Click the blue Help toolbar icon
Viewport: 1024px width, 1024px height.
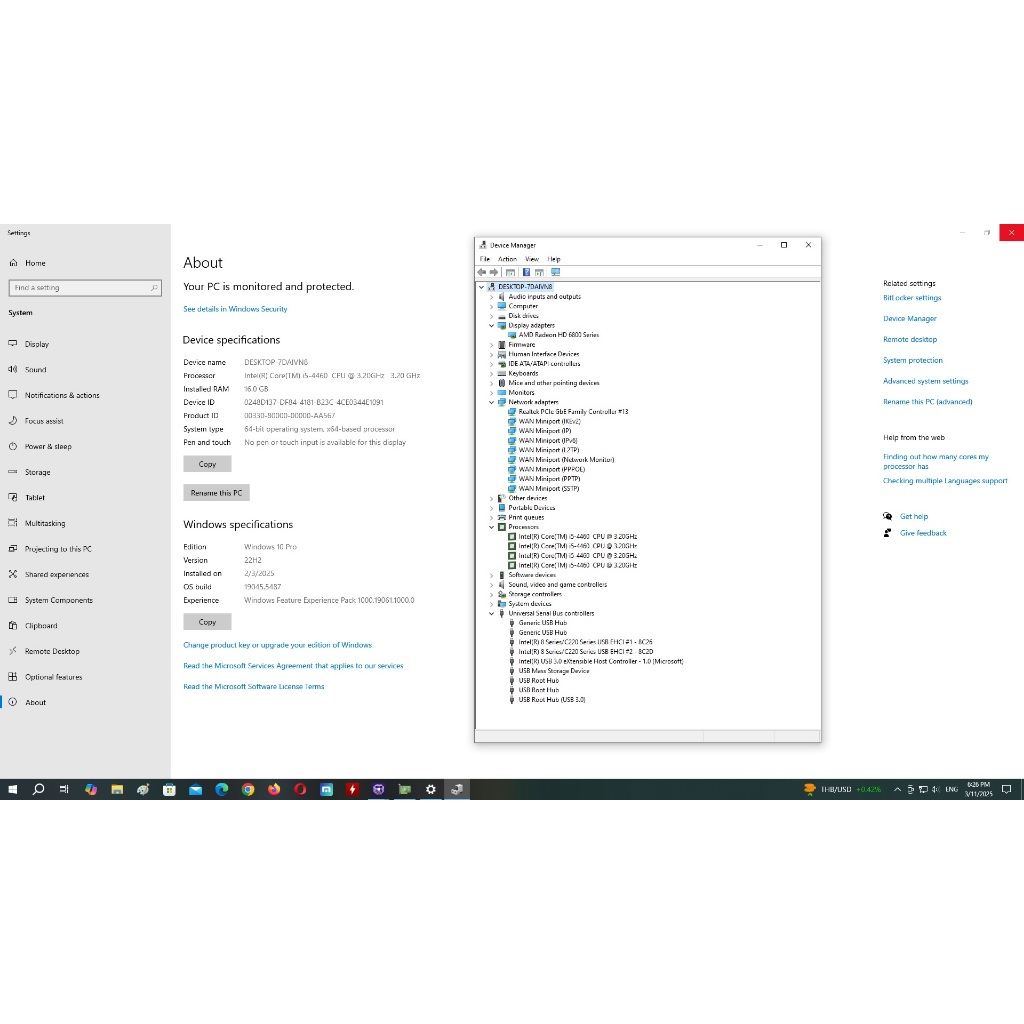point(526,272)
